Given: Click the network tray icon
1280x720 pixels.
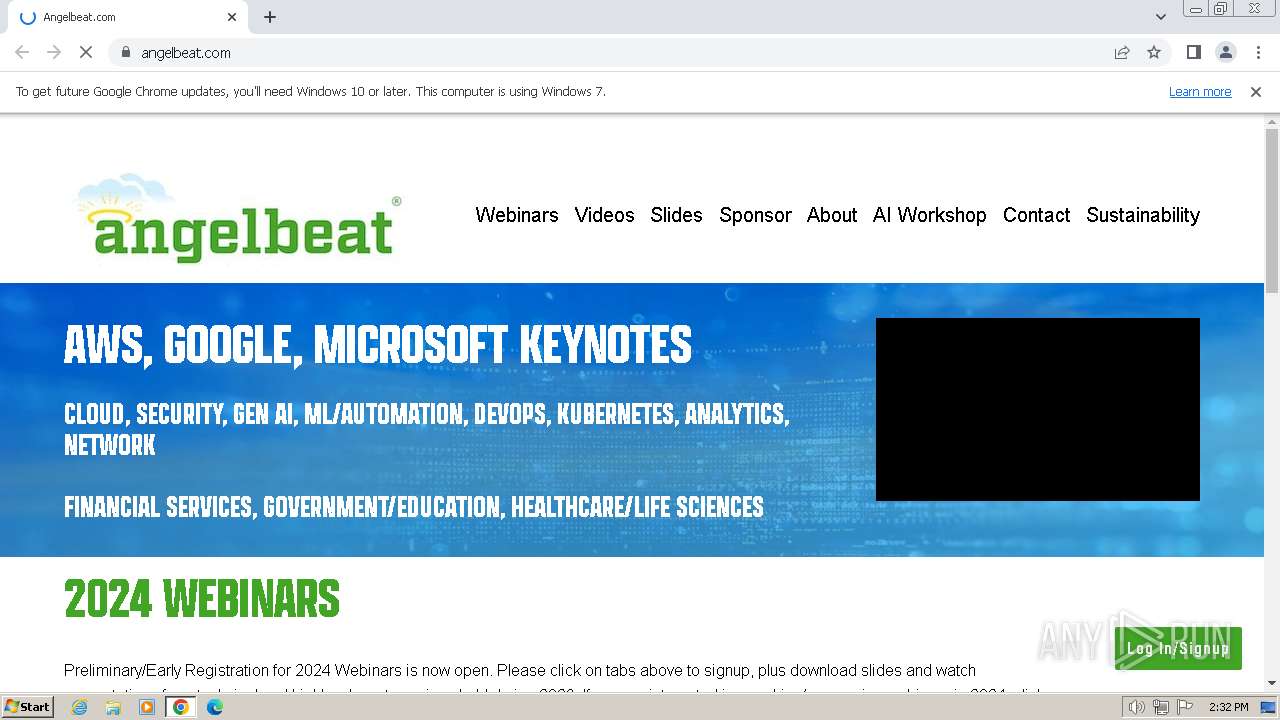Looking at the screenshot, I should pyautogui.click(x=1161, y=707).
